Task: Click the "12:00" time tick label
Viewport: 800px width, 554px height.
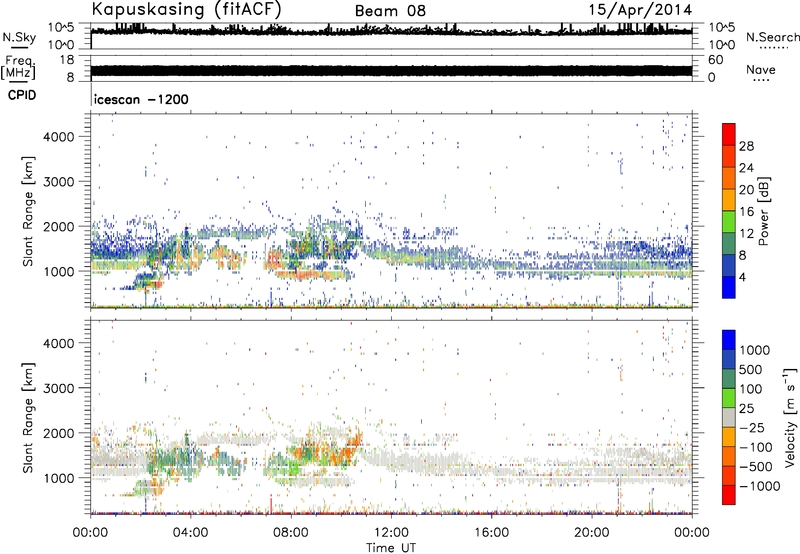Action: pyautogui.click(x=391, y=533)
